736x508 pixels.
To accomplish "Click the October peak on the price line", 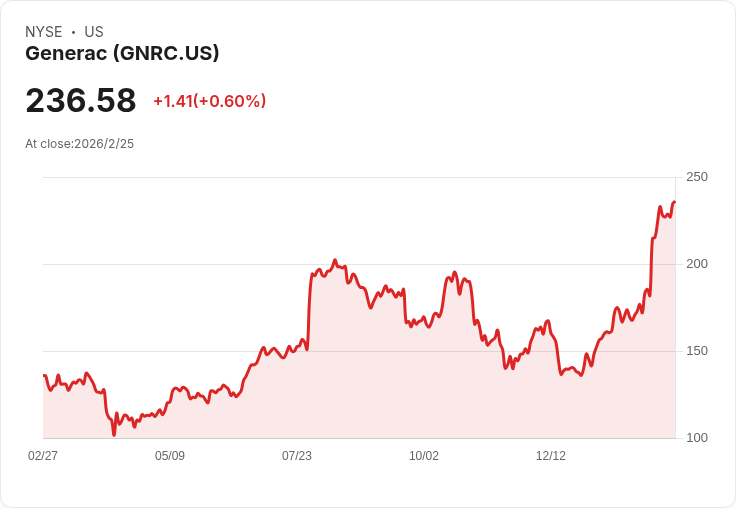I will coord(454,272).
